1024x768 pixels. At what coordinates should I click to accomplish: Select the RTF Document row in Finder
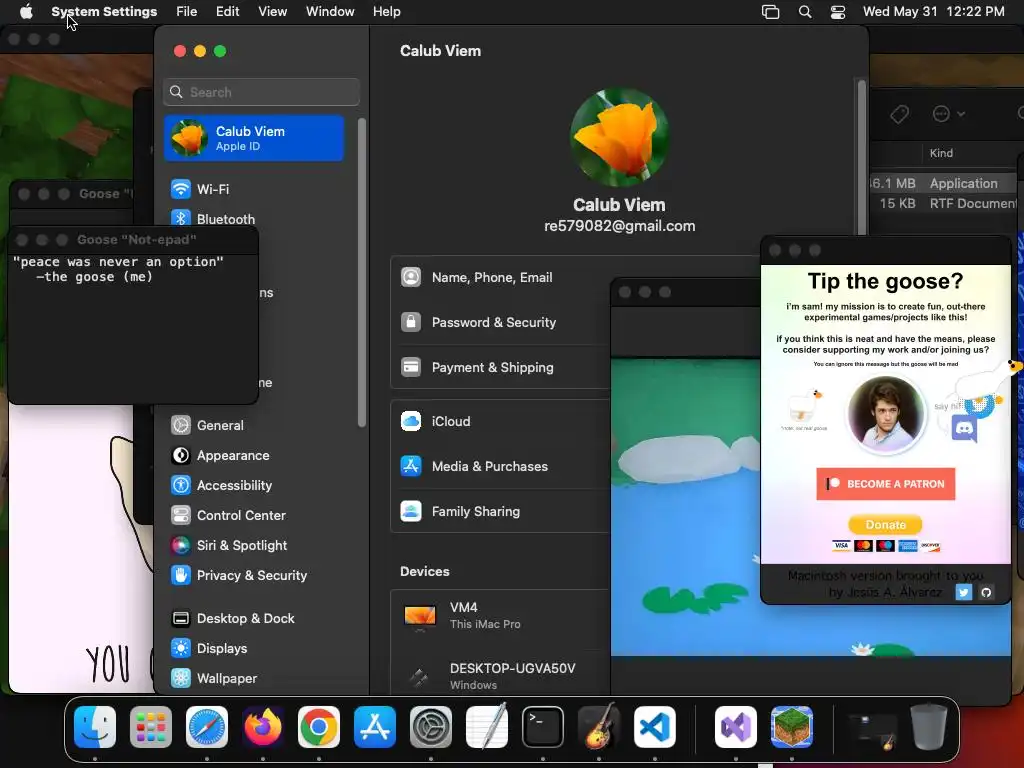pyautogui.click(x=944, y=204)
